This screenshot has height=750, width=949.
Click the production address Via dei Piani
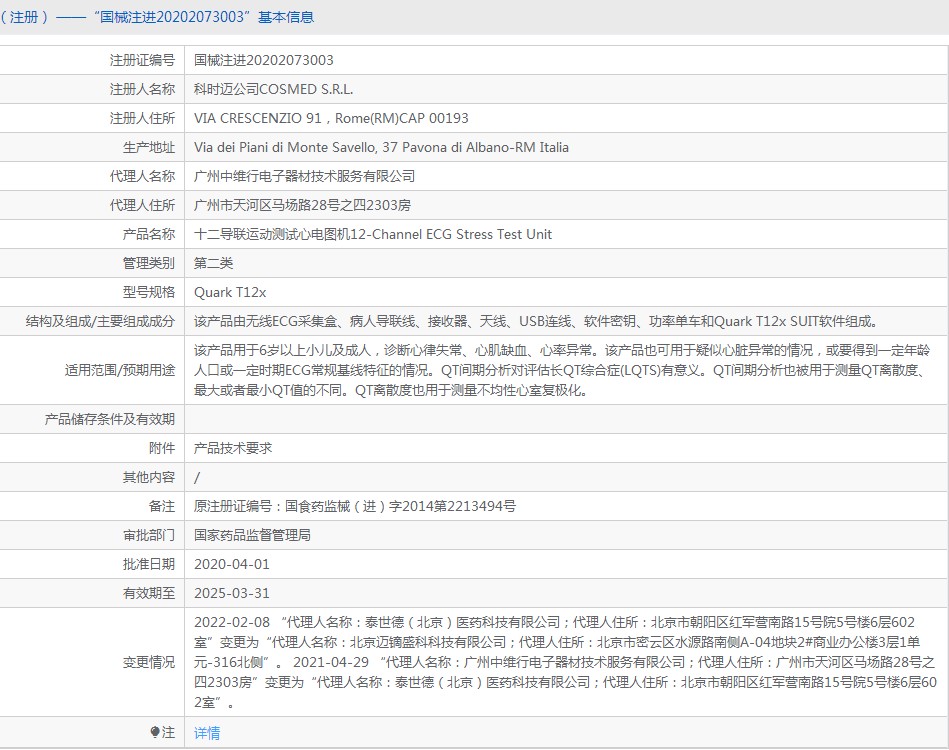coord(381,147)
